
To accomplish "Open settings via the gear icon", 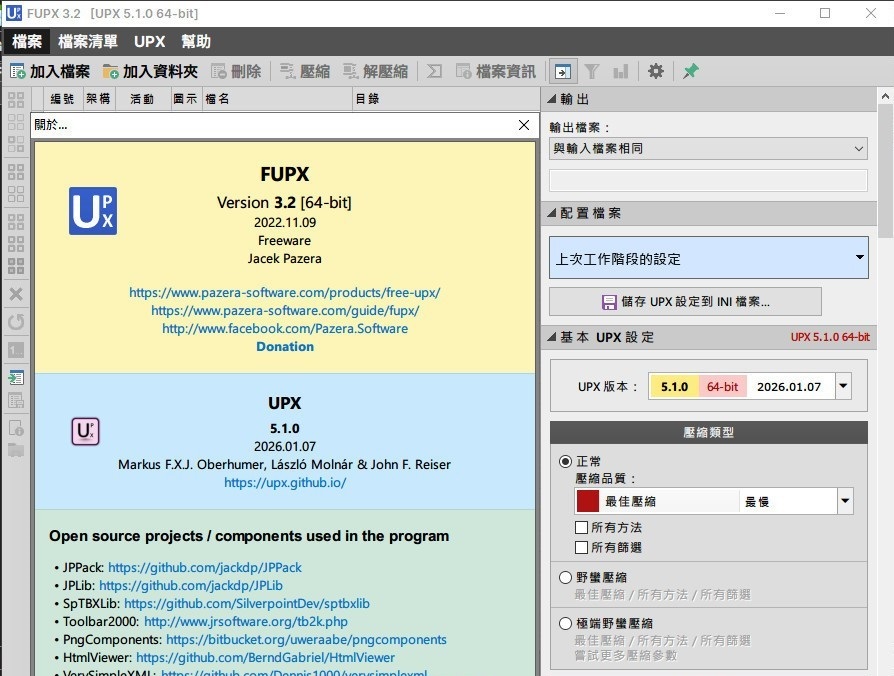I will click(x=655, y=71).
